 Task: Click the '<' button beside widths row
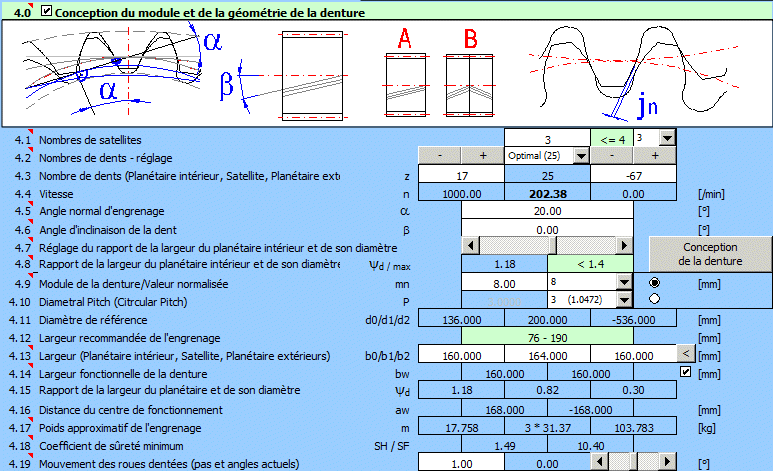[x=686, y=353]
